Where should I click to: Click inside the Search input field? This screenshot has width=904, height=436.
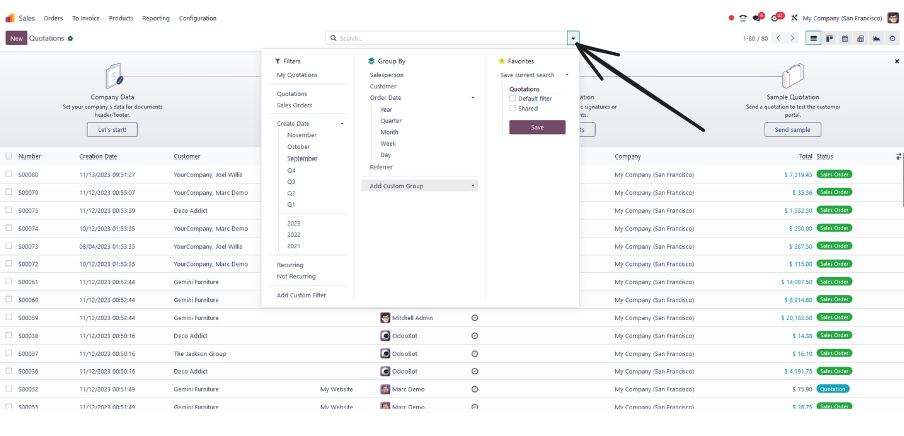click(x=447, y=39)
